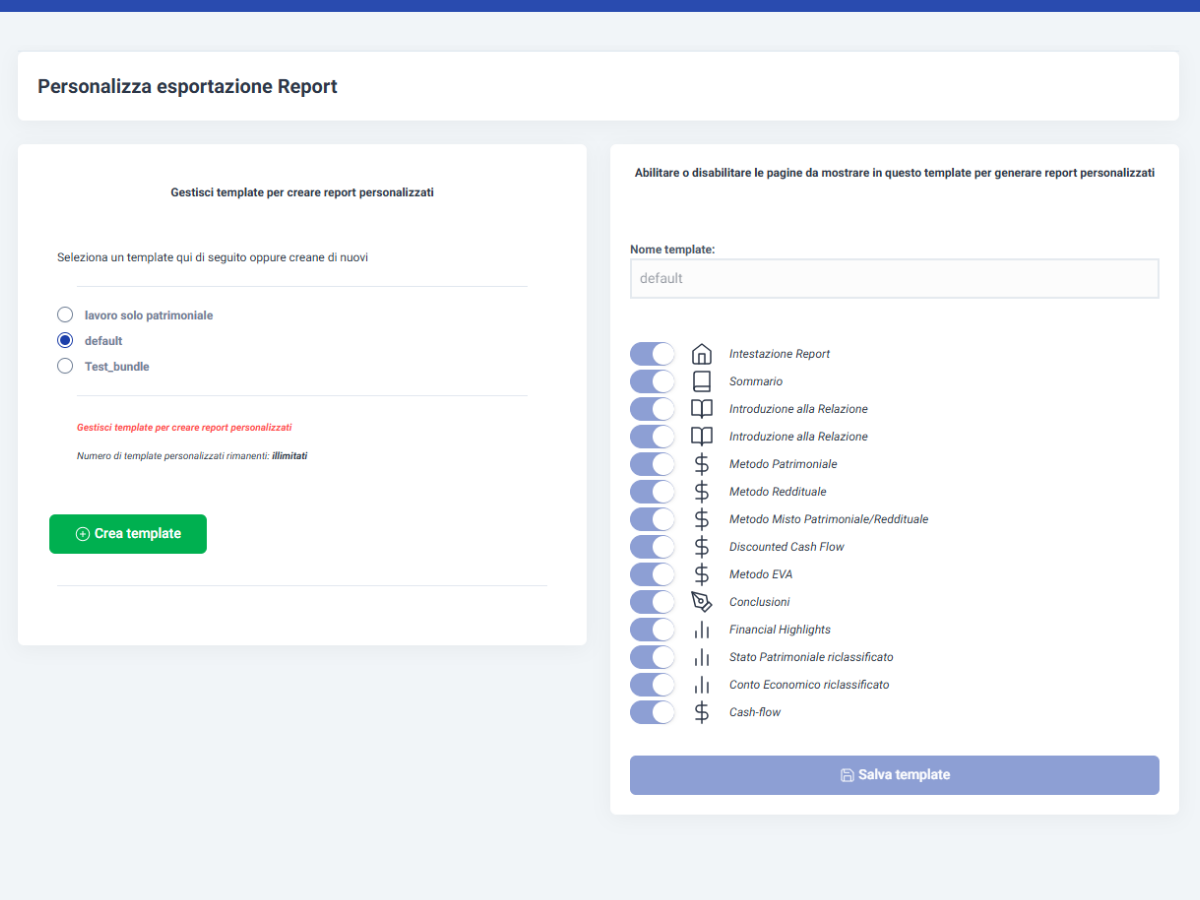Switch off the Metodo Reddituale page

(653, 492)
